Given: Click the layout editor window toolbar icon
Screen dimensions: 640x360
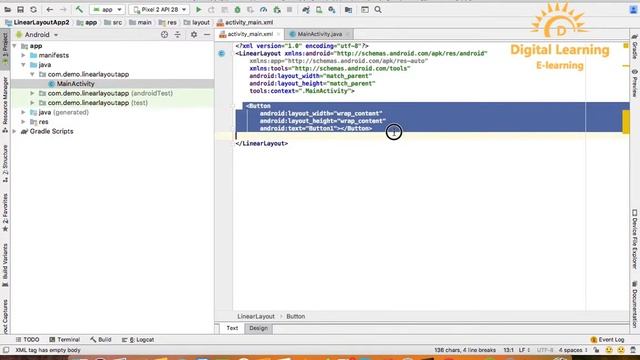Looking at the screenshot, I should (x=364, y=9).
